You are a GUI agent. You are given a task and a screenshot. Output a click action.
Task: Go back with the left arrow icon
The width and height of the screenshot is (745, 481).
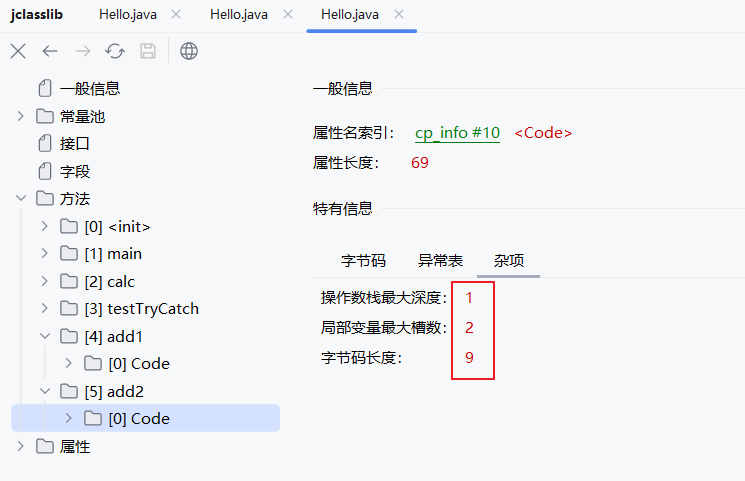pos(50,51)
